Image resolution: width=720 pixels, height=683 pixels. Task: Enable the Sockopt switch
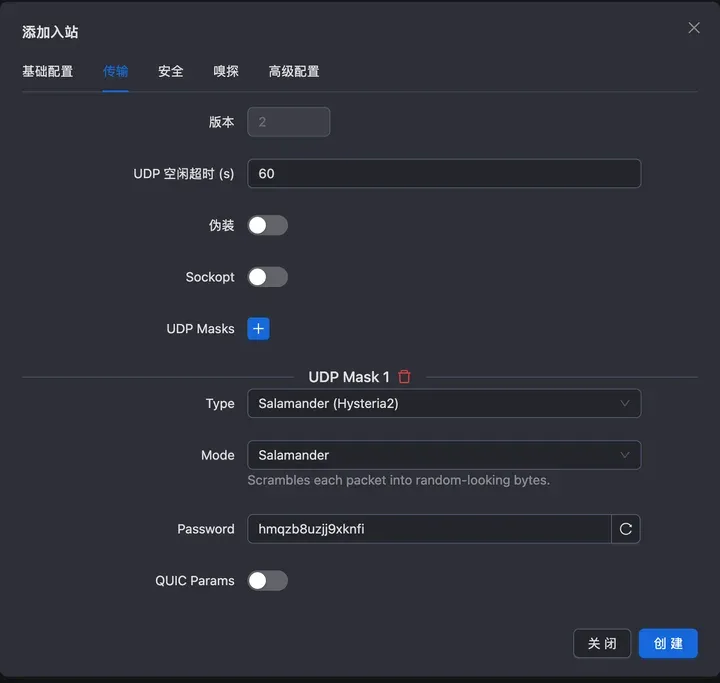point(268,277)
